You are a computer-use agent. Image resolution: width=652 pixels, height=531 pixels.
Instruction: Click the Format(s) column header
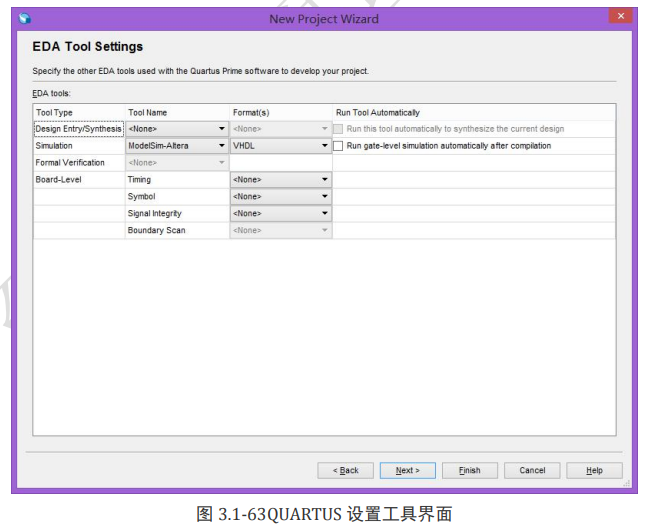coord(281,113)
